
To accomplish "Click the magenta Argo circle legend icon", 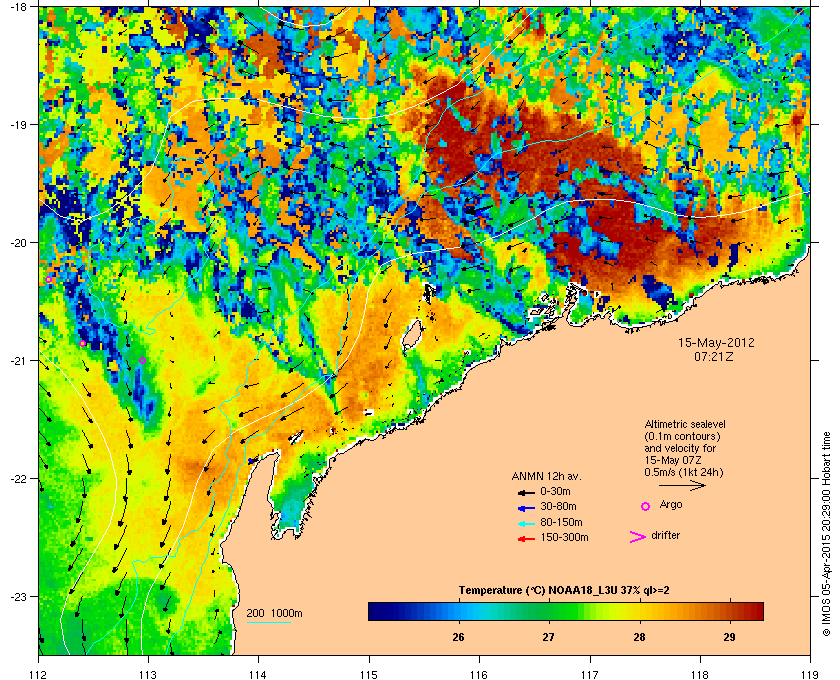I will [646, 506].
